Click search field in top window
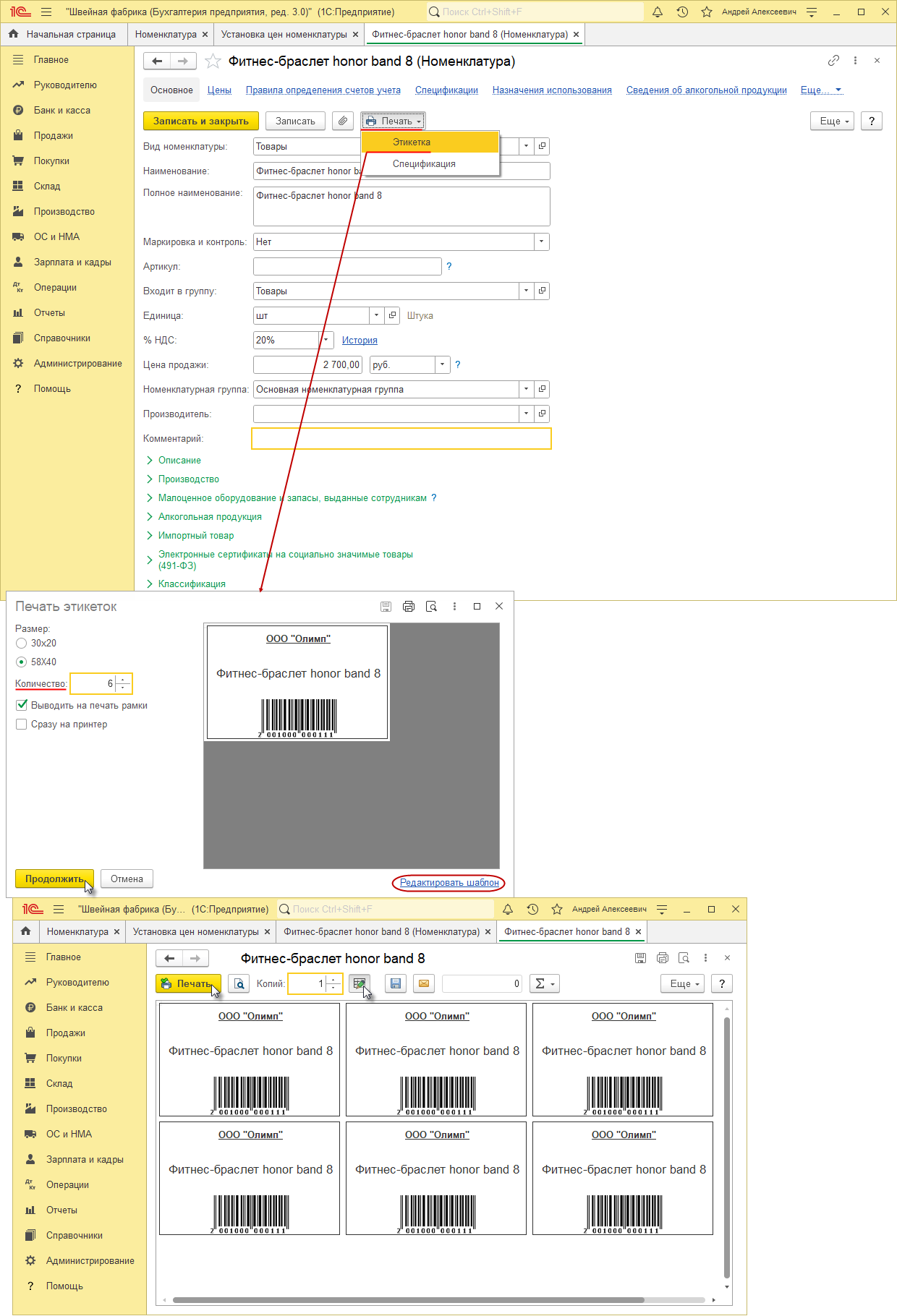 point(534,12)
